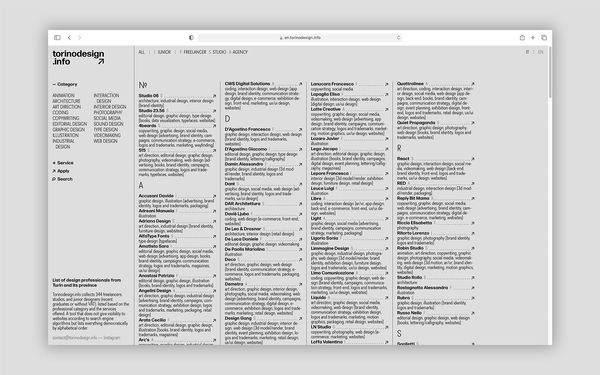Go back with the browser back arrow
This screenshot has width=600, height=375.
click(69, 38)
